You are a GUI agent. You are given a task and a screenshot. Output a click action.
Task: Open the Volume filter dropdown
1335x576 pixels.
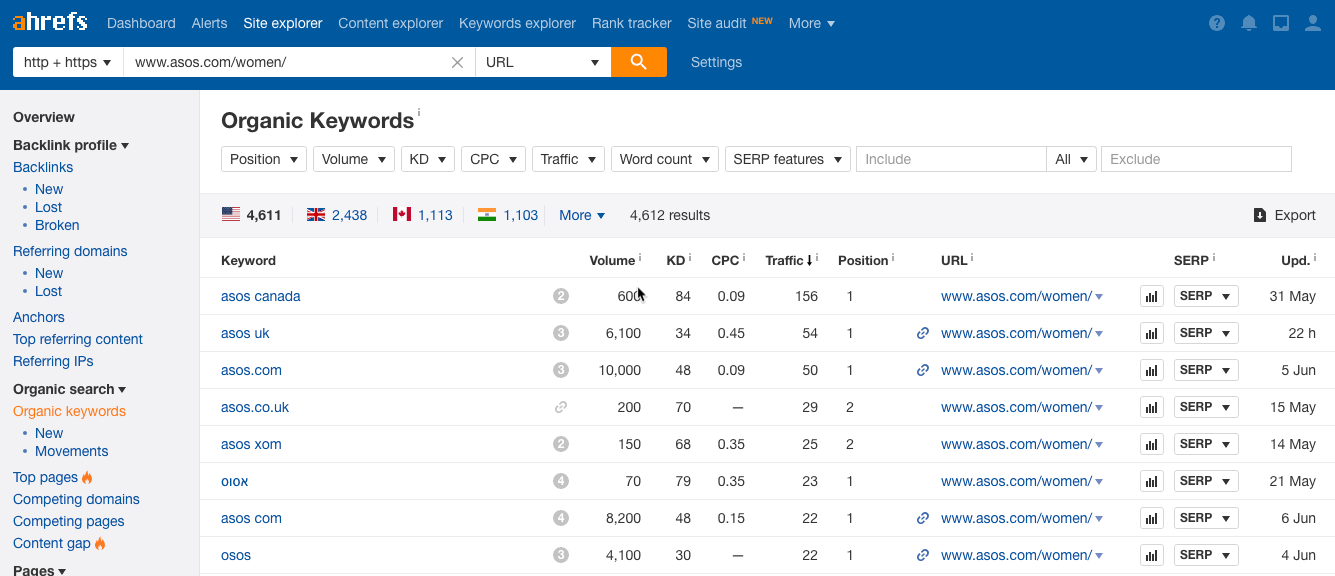354,159
